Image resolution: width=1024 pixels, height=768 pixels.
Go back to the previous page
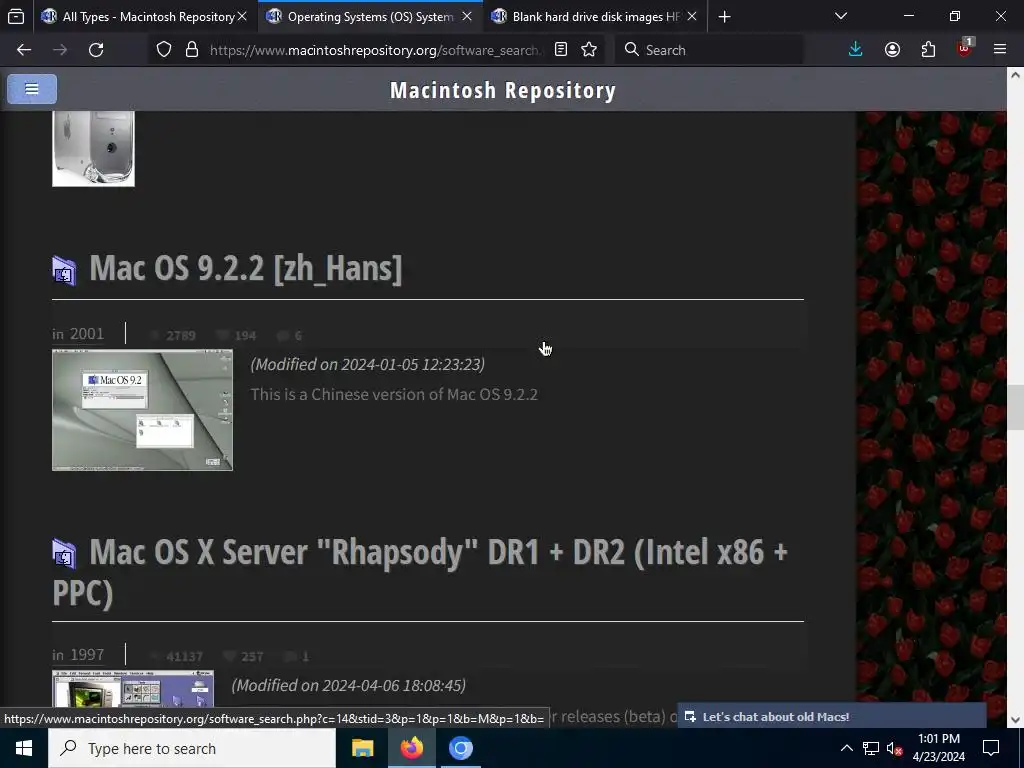[24, 50]
